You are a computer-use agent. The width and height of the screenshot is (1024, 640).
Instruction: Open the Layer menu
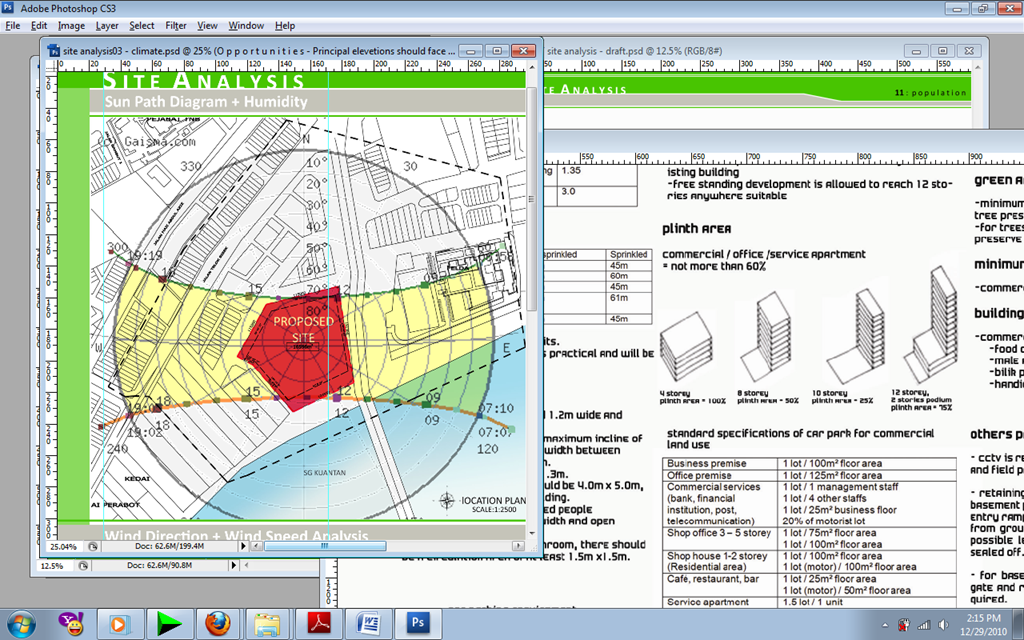pyautogui.click(x=106, y=25)
